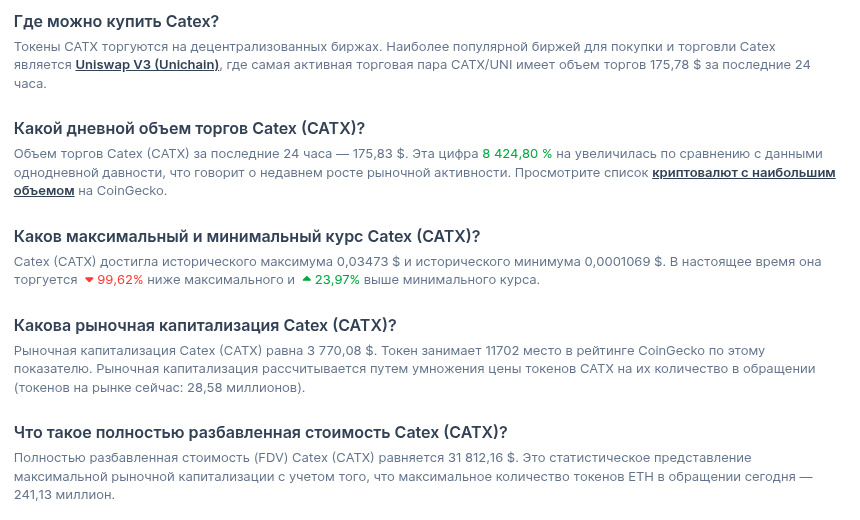Click heading «Какова рыночная капитализация Catex (CATX)?»
Image resolution: width=860 pixels, height=520 pixels.
[205, 325]
